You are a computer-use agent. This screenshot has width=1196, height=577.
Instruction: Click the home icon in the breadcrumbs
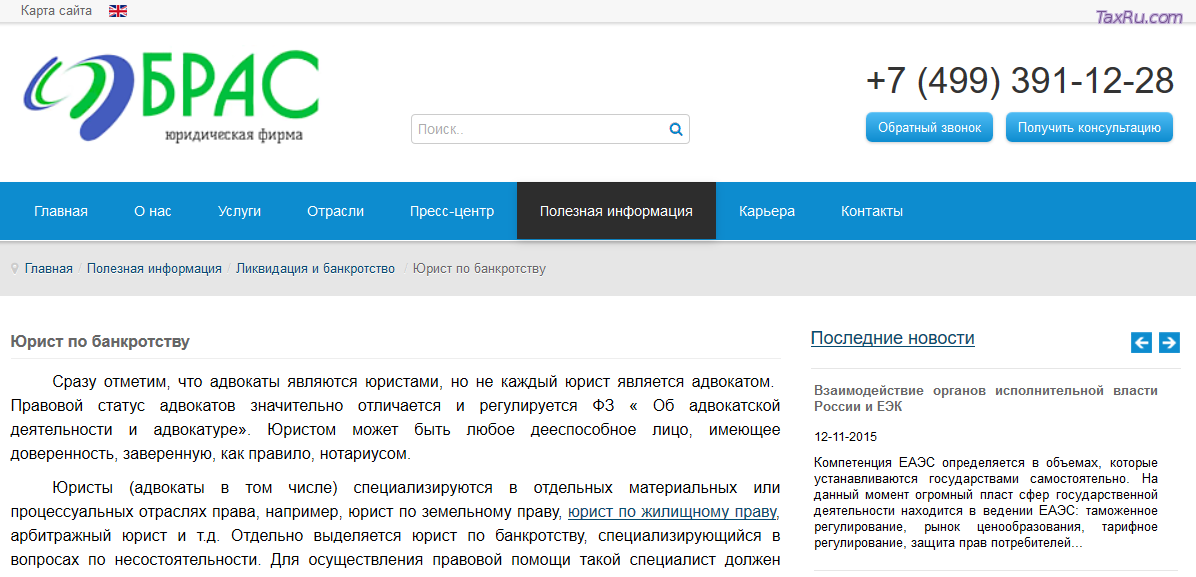13,268
